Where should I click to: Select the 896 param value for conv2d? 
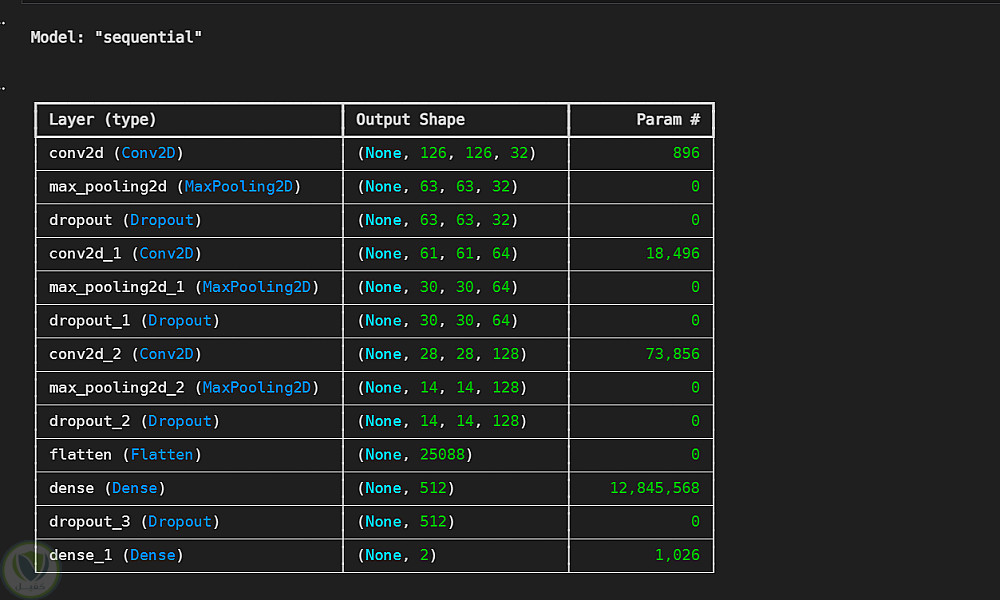pyautogui.click(x=686, y=153)
